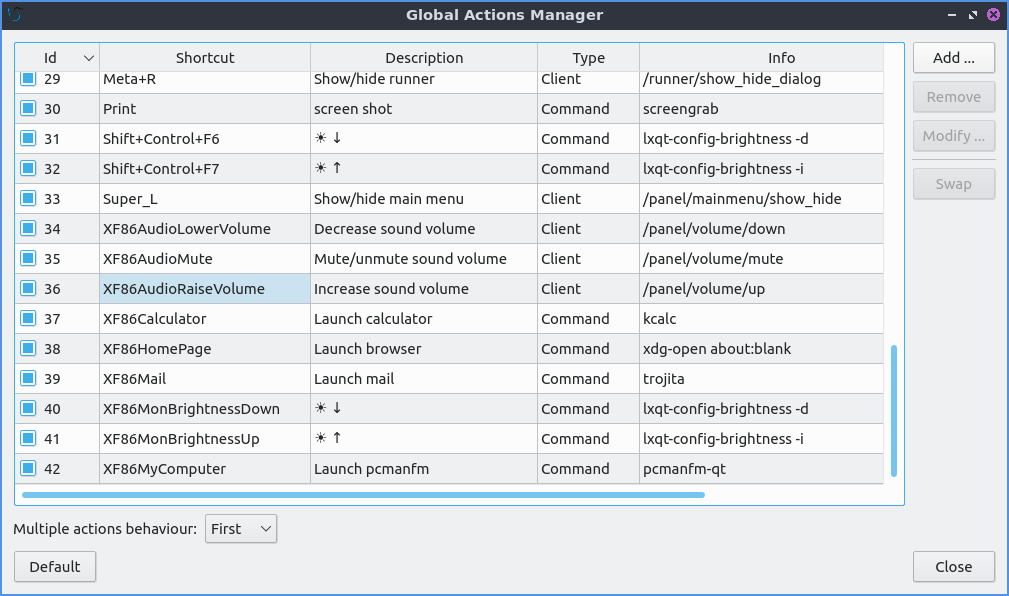Maximize the Global Actions Manager window
1009x596 pixels.
click(970, 15)
